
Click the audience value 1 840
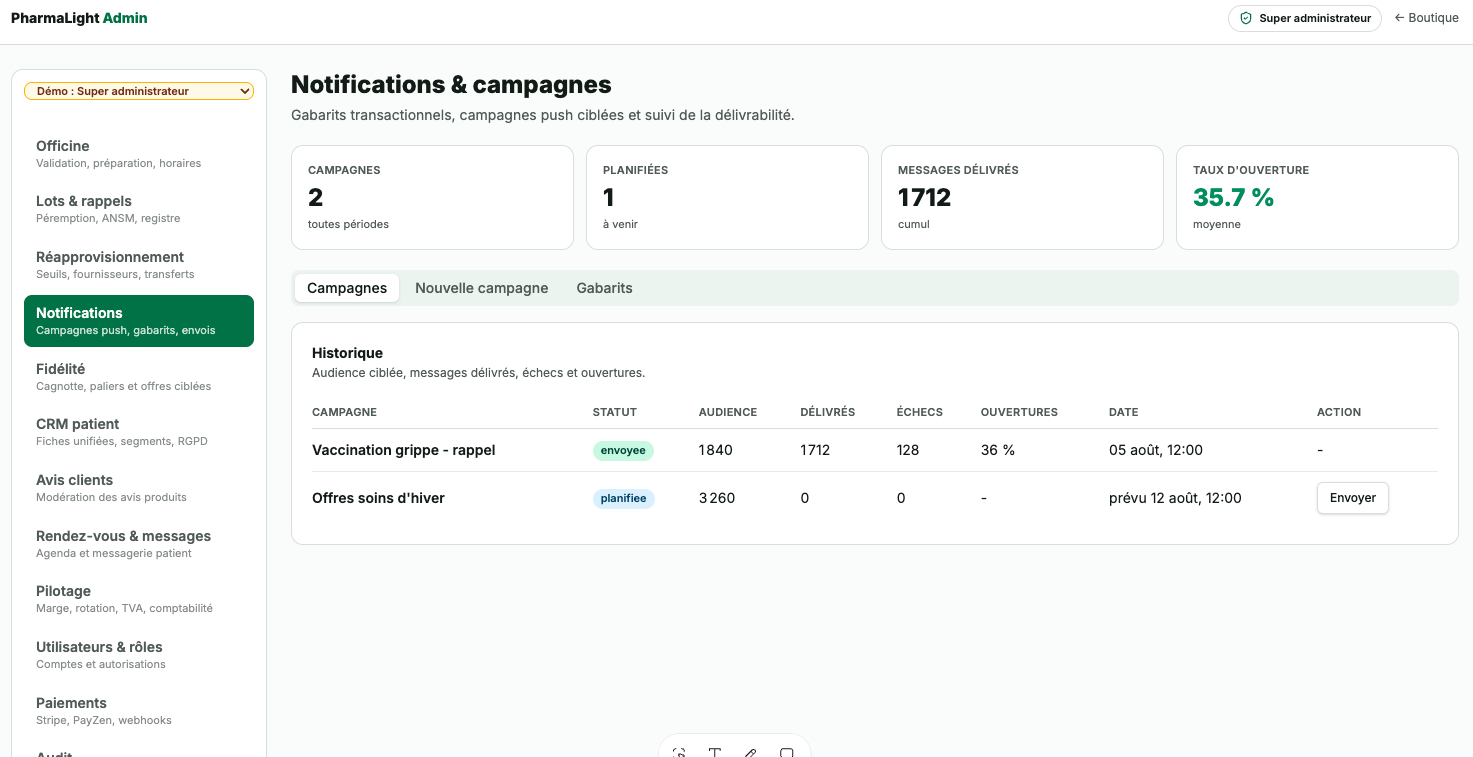pos(716,450)
